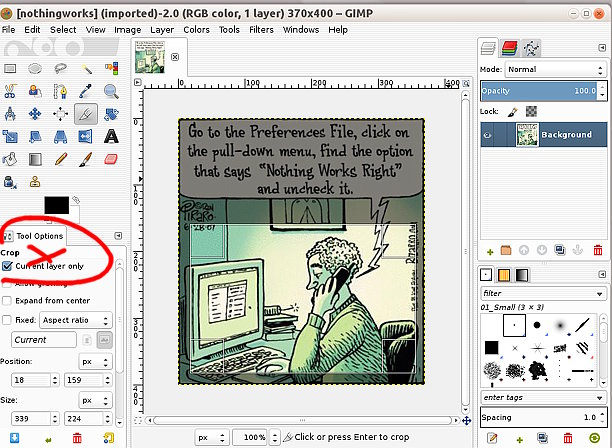Tick the Fixed checkbox
The width and height of the screenshot is (612, 448).
(x=7, y=320)
